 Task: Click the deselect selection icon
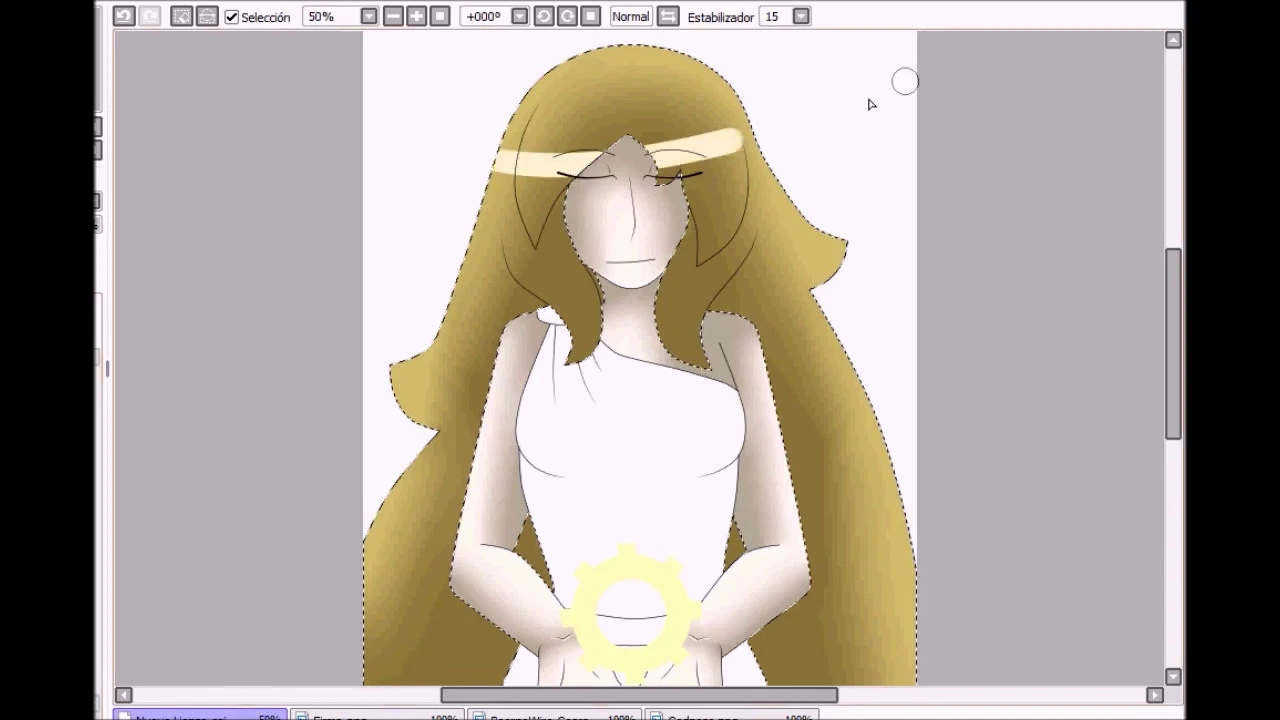pyautogui.click(x=181, y=16)
